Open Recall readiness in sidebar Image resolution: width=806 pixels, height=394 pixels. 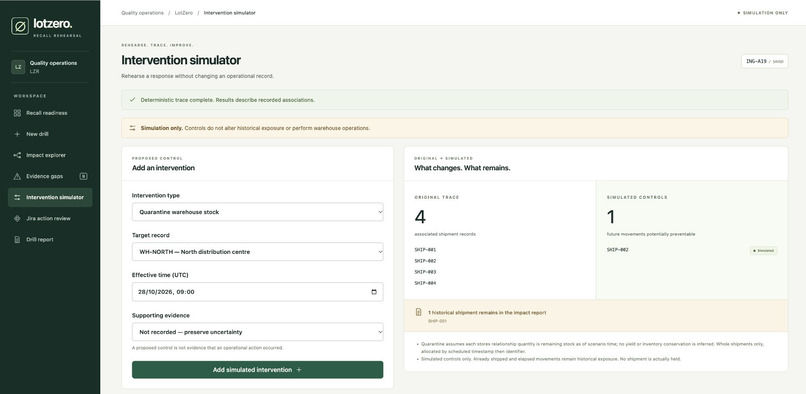tap(50, 113)
